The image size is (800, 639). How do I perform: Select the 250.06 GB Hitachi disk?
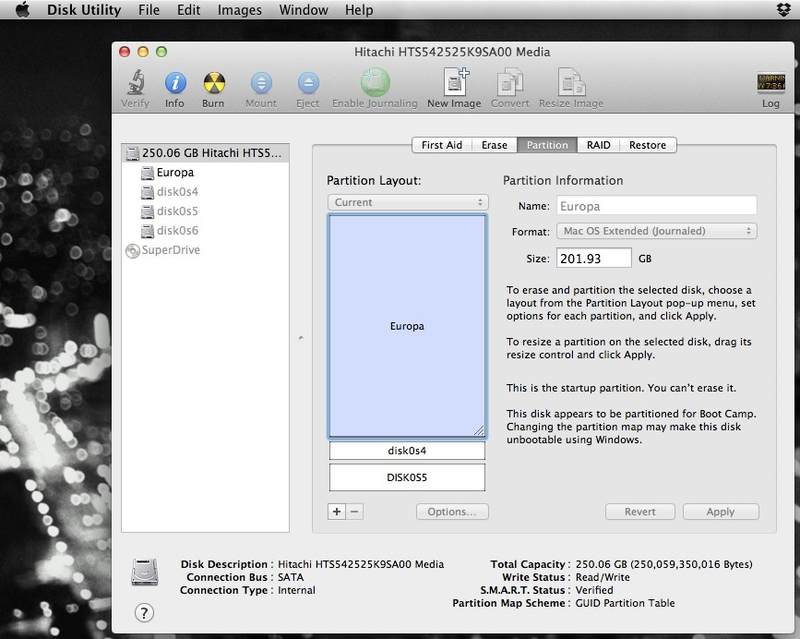(205, 153)
